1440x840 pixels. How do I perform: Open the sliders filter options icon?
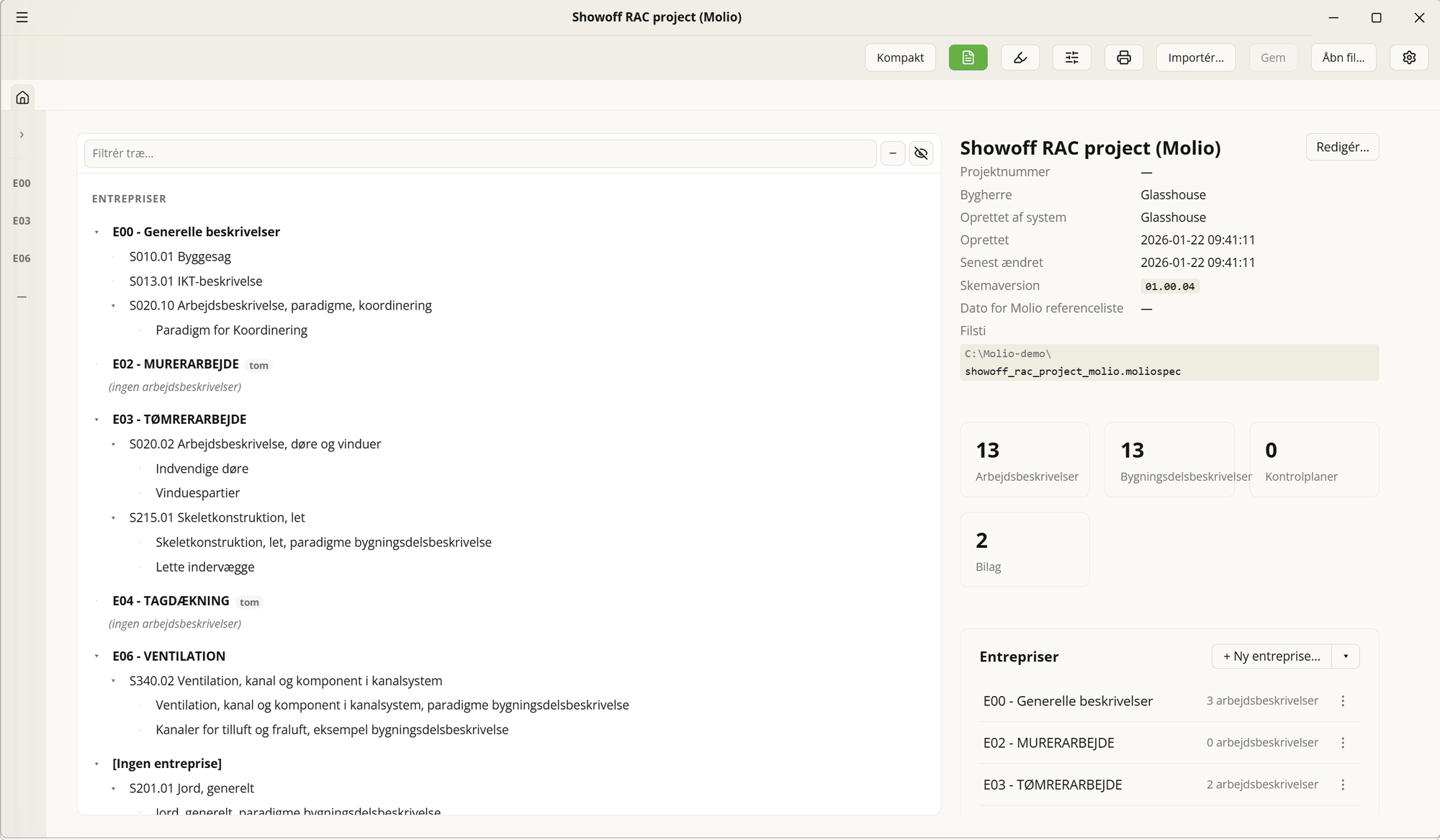click(1072, 58)
